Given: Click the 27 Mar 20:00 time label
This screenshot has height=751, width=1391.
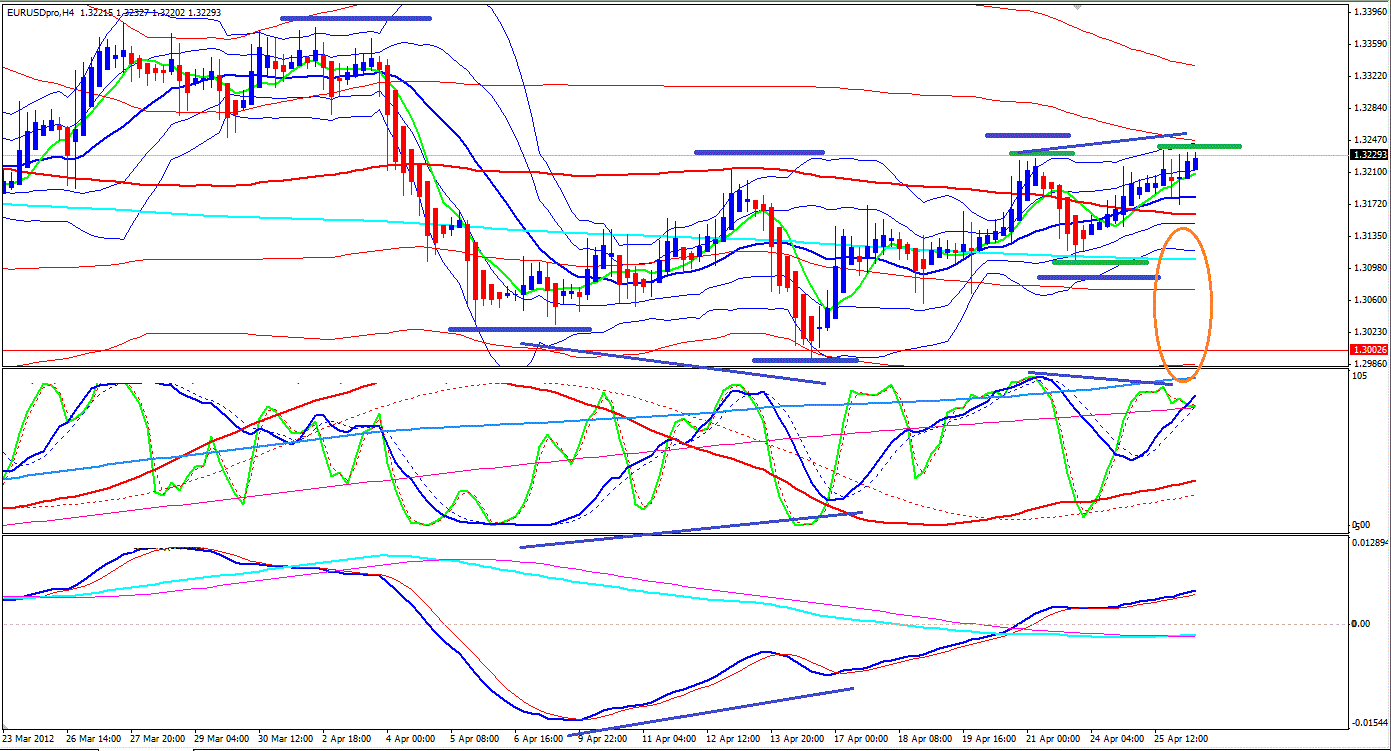Looking at the screenshot, I should click(x=158, y=738).
